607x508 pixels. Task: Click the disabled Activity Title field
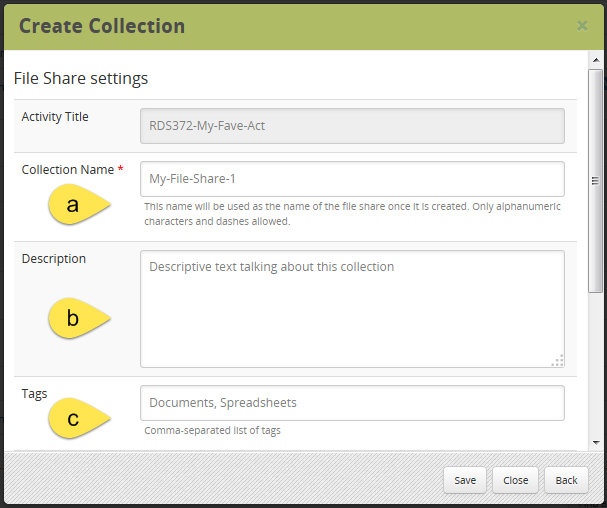(352, 126)
